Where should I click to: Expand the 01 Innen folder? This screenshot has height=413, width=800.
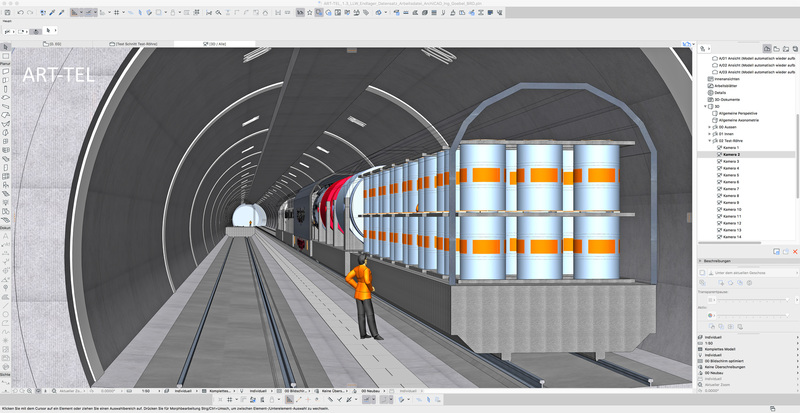click(x=709, y=134)
